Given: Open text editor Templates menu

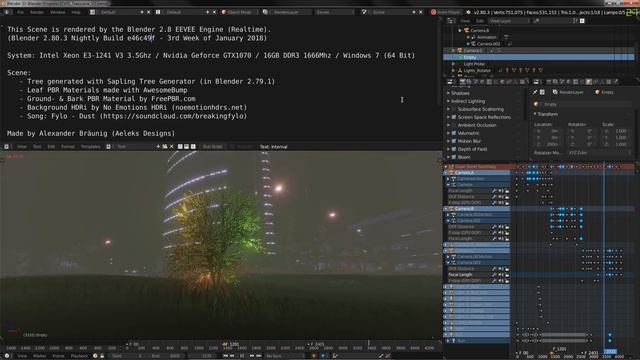Looking at the screenshot, I should [90, 147].
